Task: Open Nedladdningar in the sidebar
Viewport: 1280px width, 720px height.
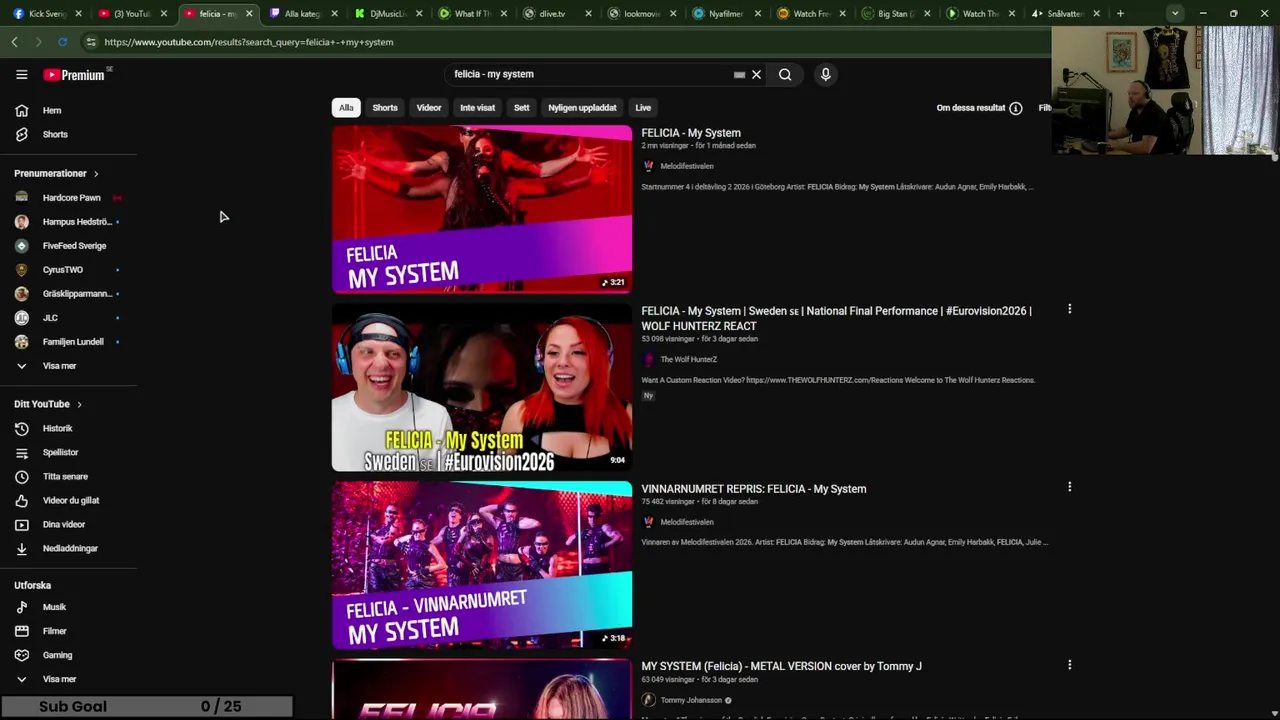Action: coord(68,548)
